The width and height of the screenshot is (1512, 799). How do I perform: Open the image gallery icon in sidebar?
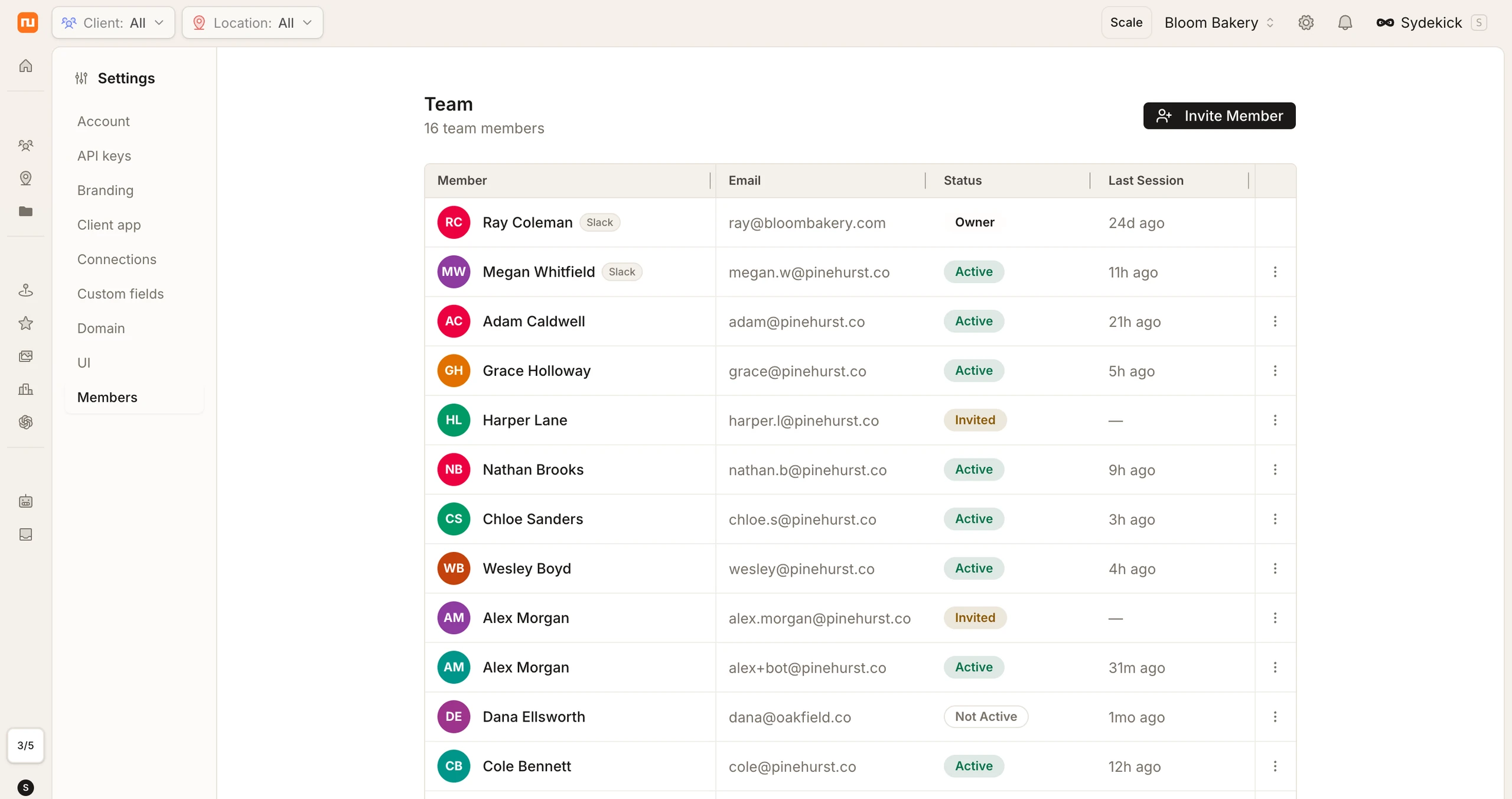25,356
